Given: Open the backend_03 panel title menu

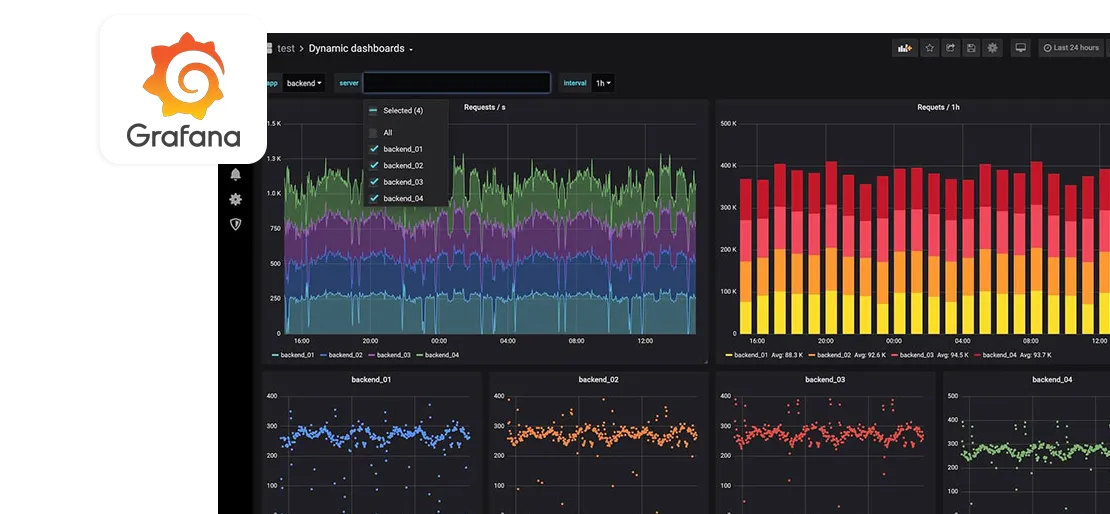Looking at the screenshot, I should point(825,379).
